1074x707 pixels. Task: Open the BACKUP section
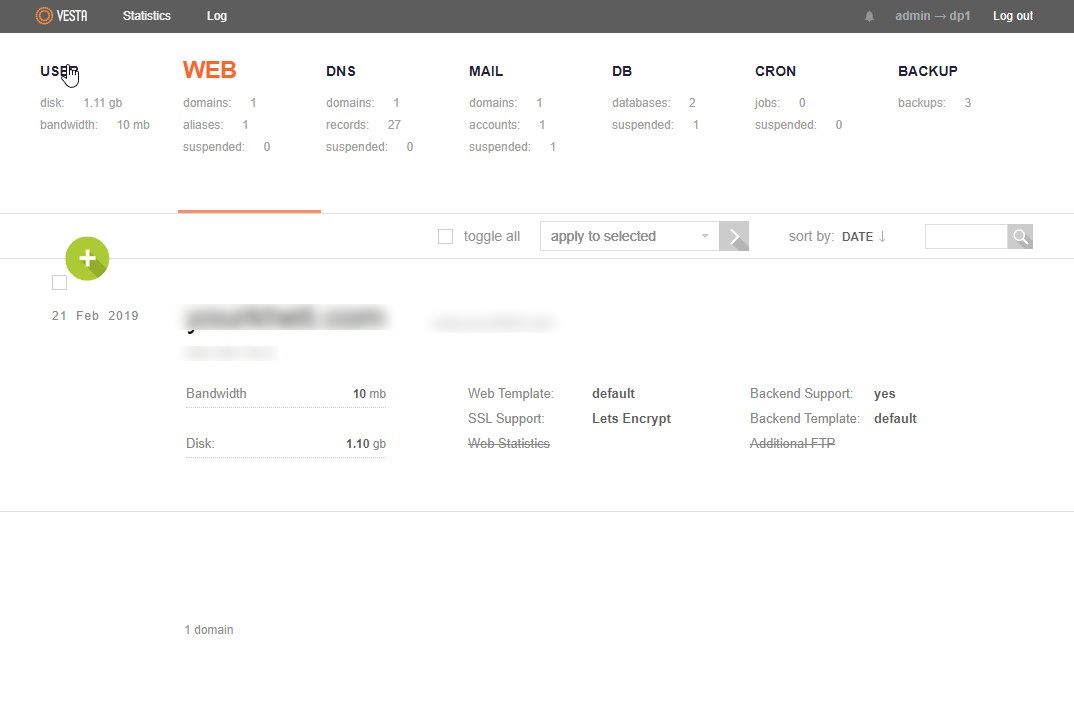click(927, 70)
